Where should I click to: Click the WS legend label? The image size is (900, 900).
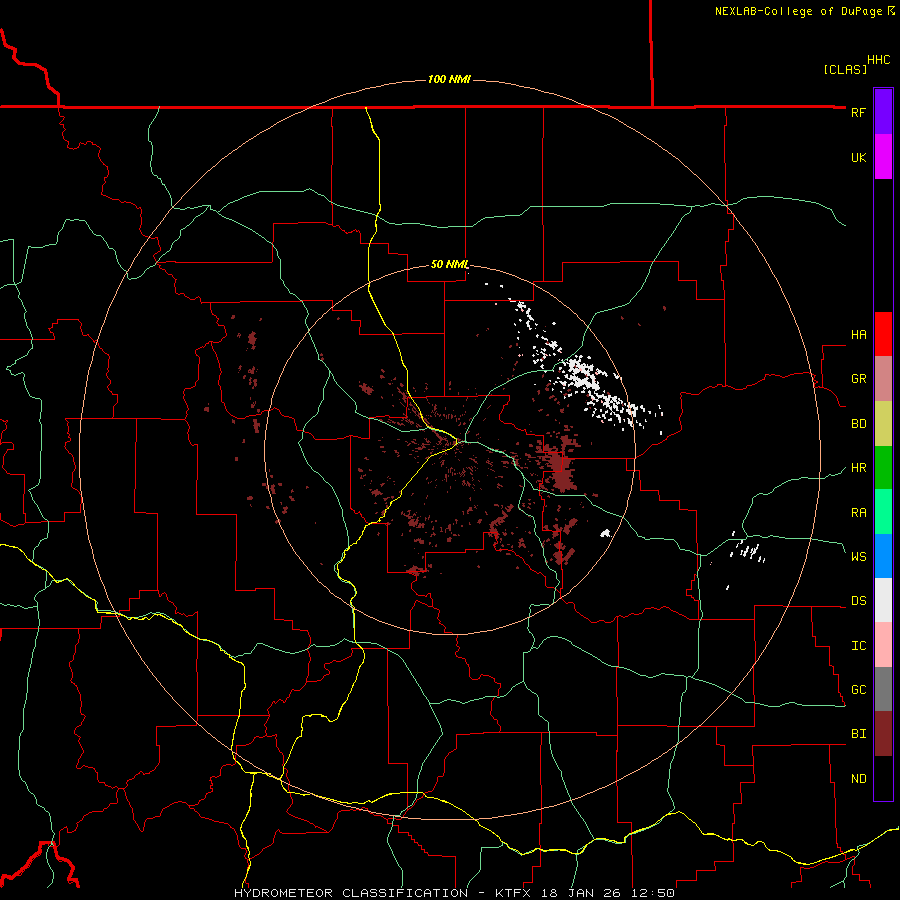[858, 556]
